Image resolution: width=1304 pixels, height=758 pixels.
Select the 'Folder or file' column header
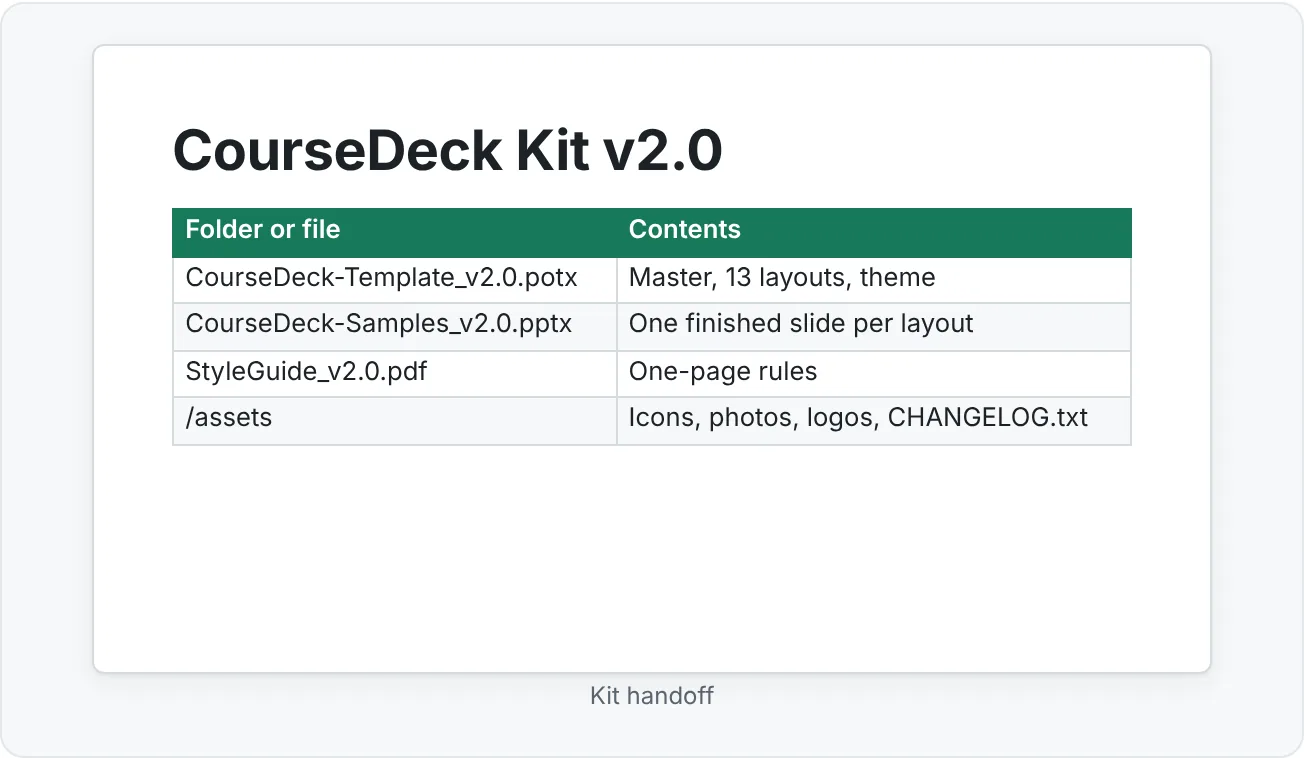point(394,230)
